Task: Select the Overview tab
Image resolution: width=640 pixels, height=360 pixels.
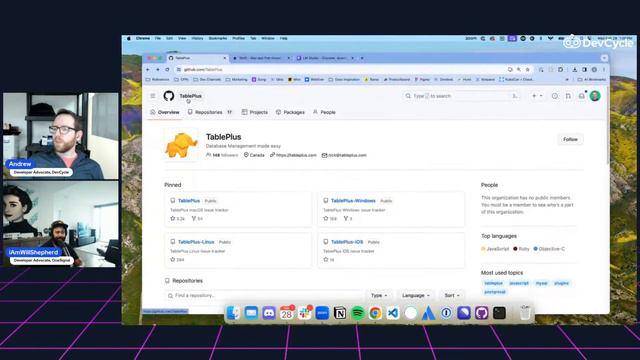Action: (164, 112)
